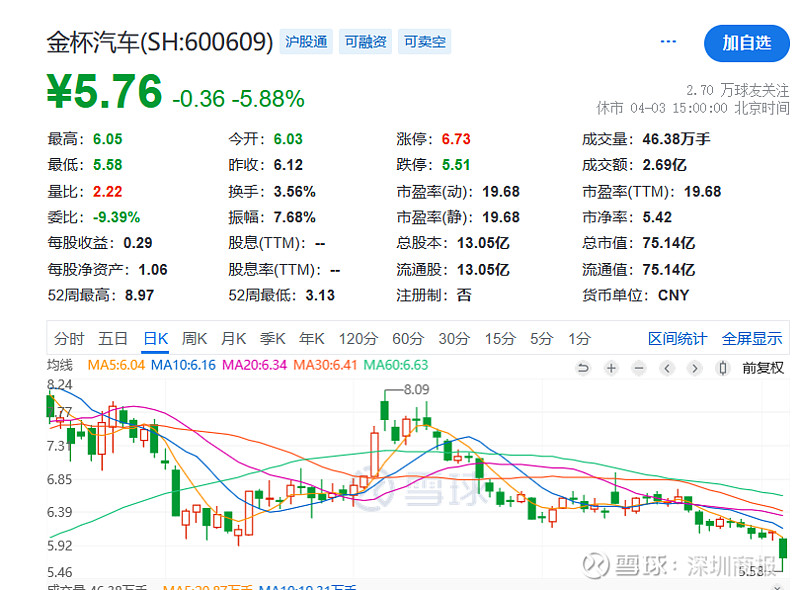Select the candlestick display style icon
Viewport: 800px width, 590px height.
point(722,368)
